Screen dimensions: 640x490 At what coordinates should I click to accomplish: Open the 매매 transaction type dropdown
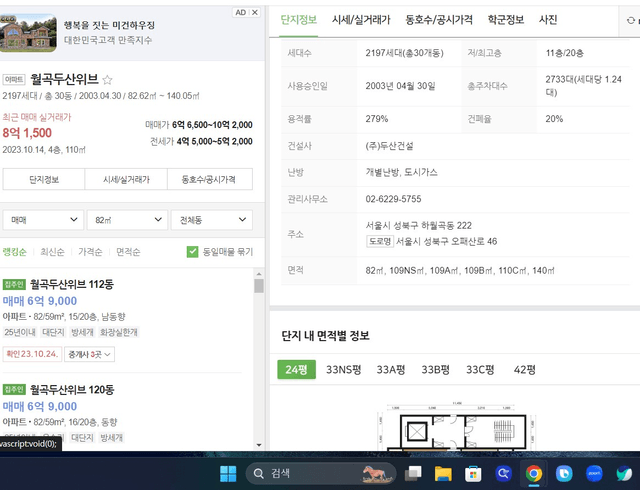click(x=43, y=220)
